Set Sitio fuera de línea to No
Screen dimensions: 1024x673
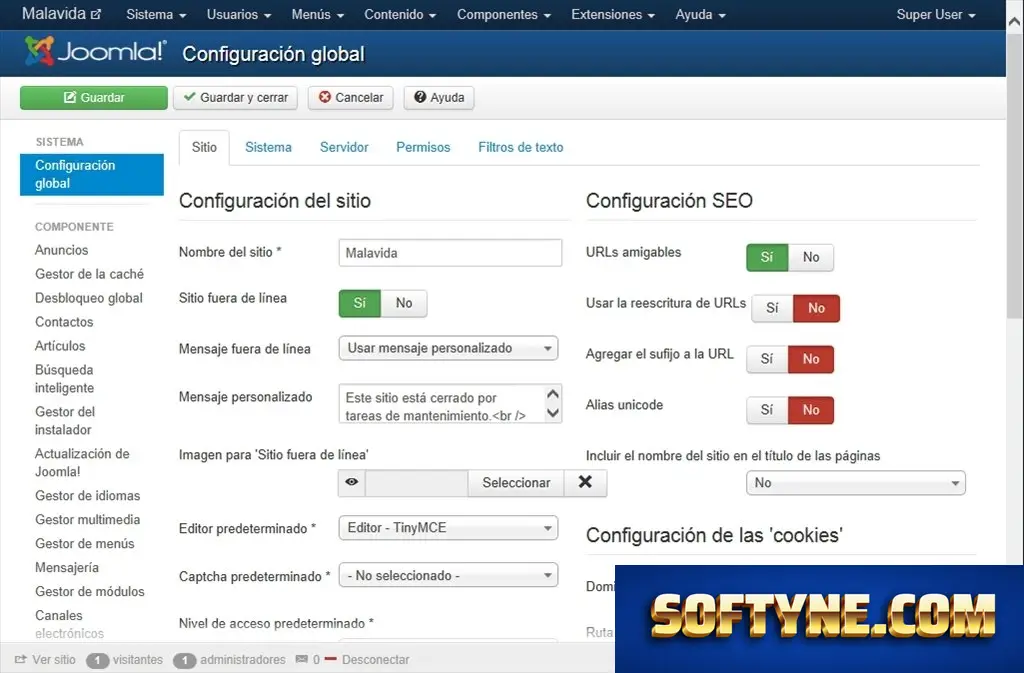point(404,303)
